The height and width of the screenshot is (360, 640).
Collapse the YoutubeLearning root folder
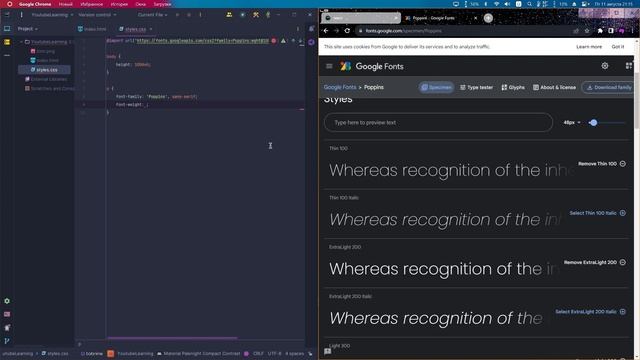point(22,42)
